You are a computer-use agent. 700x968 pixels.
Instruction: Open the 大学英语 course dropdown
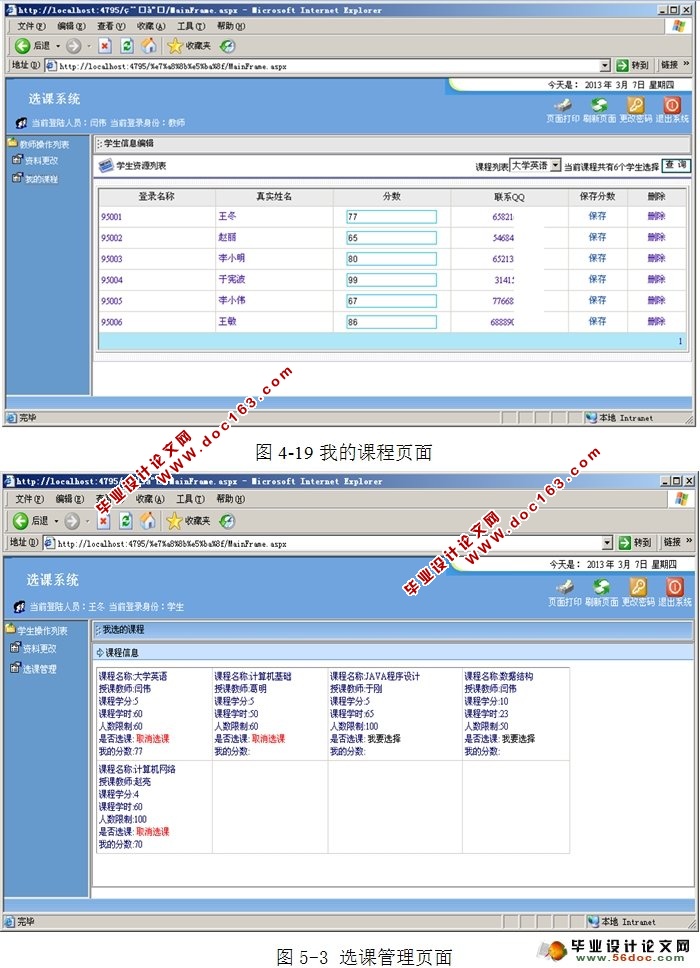click(556, 165)
